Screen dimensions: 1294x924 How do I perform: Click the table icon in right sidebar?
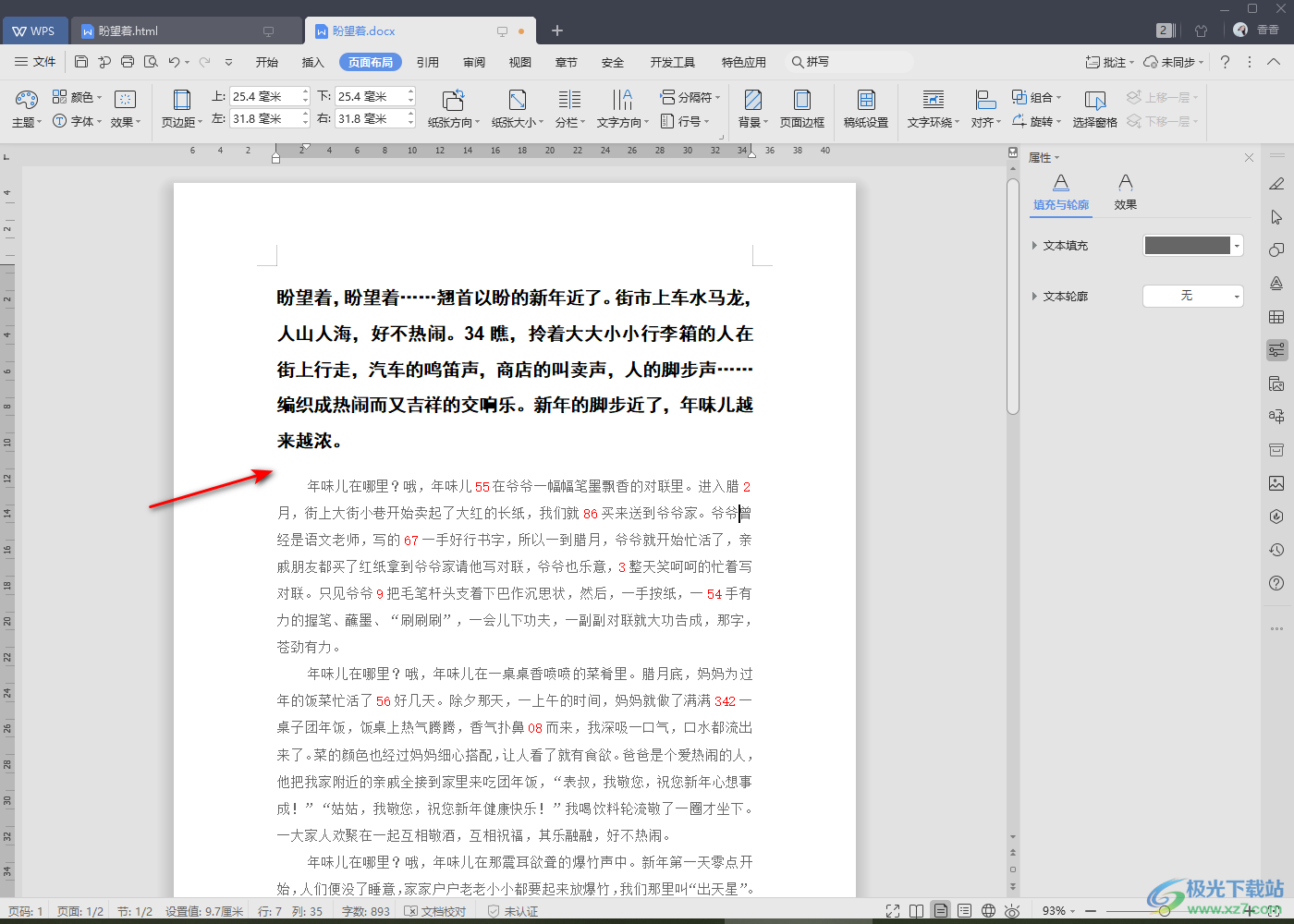click(x=1276, y=317)
